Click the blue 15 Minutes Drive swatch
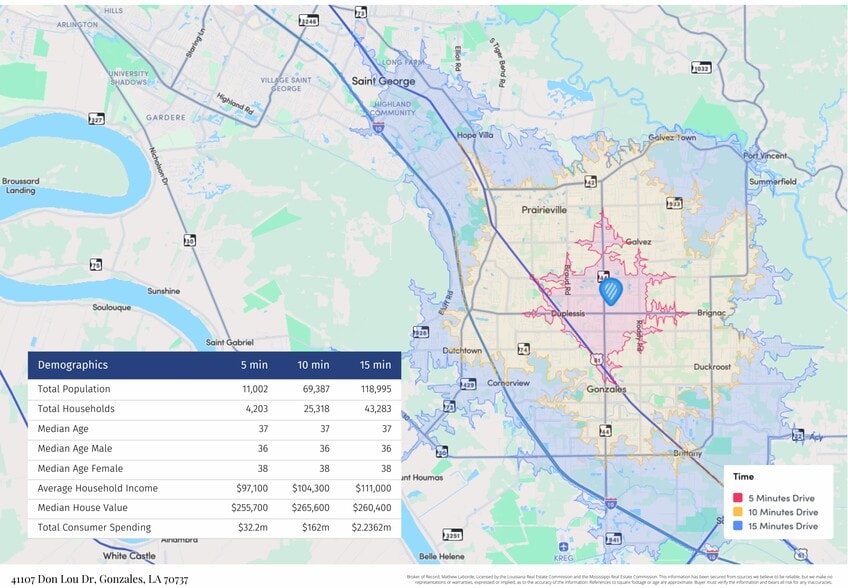Viewport: 848px width, 588px height. click(x=738, y=526)
